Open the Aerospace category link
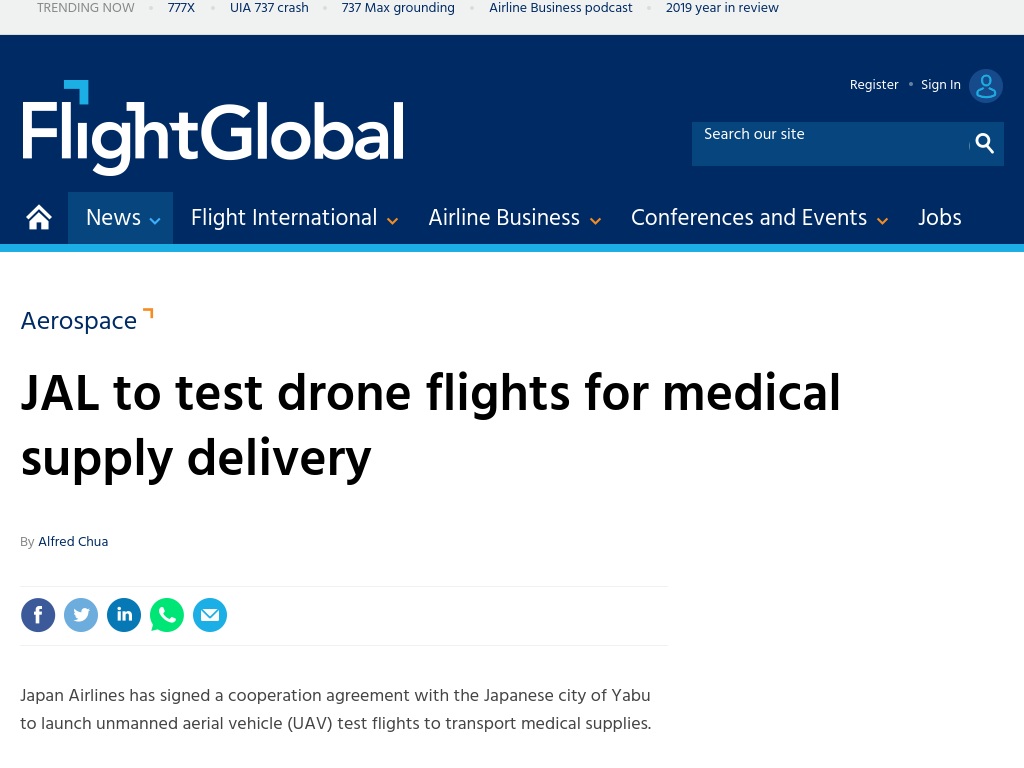The height and width of the screenshot is (768, 1024). pos(79,321)
